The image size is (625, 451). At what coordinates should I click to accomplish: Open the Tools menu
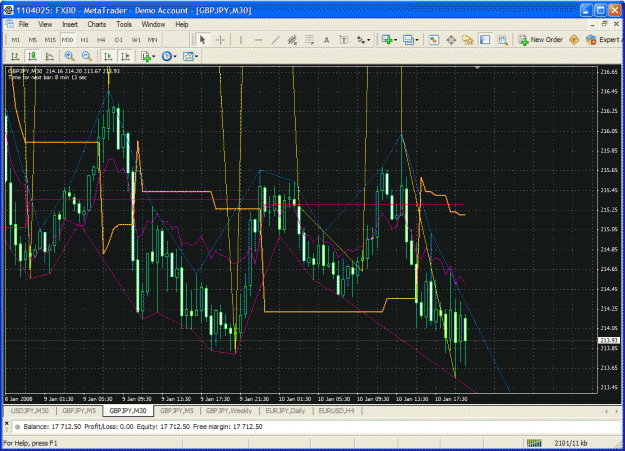pos(124,24)
